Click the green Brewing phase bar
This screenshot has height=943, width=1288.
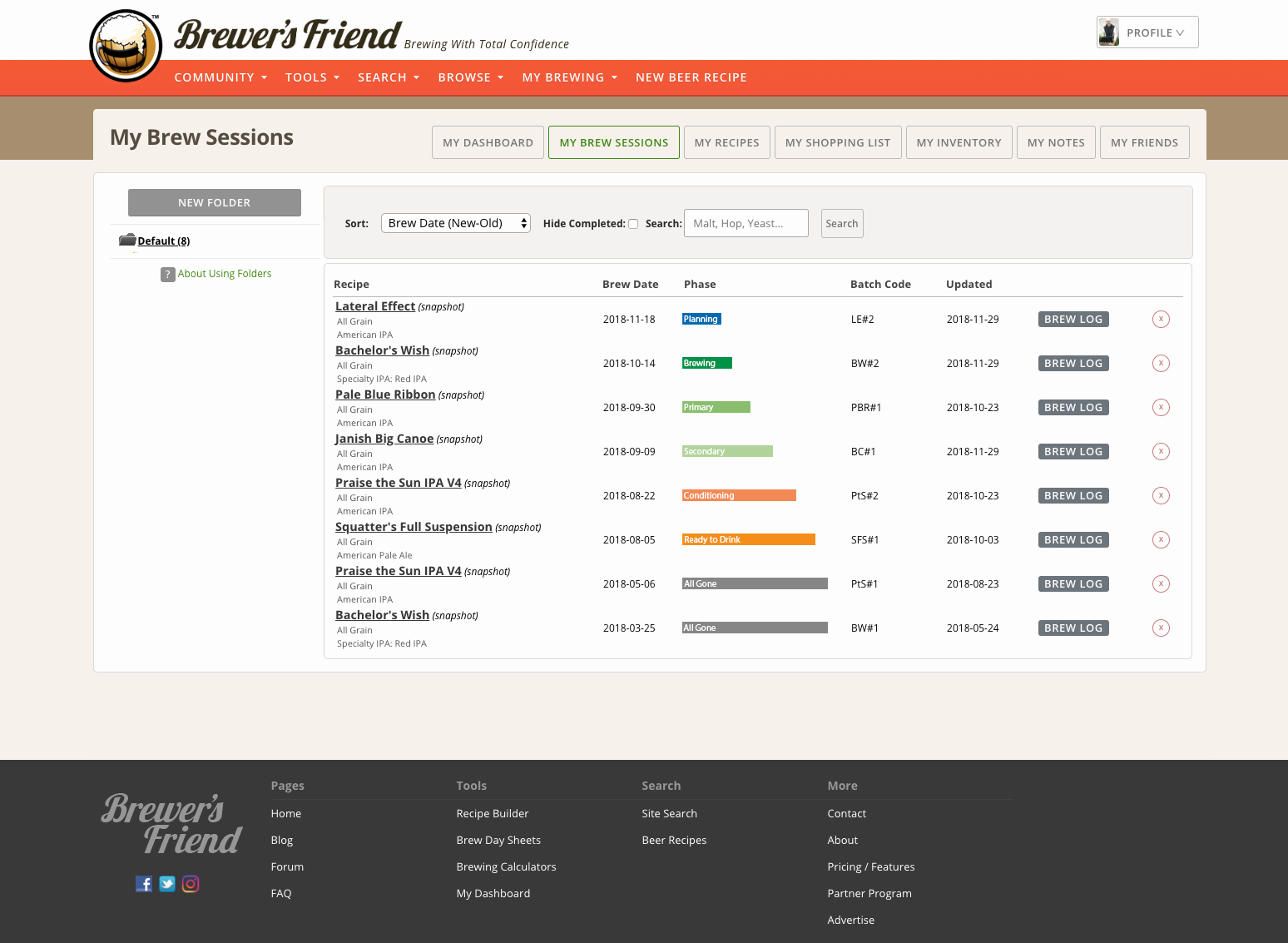coord(707,363)
